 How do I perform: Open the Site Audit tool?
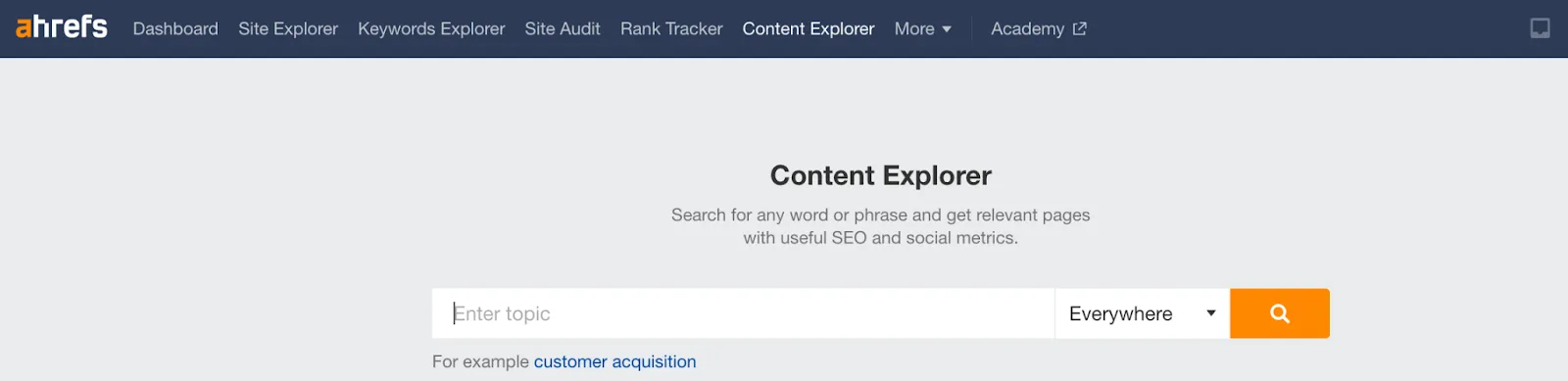pos(563,28)
